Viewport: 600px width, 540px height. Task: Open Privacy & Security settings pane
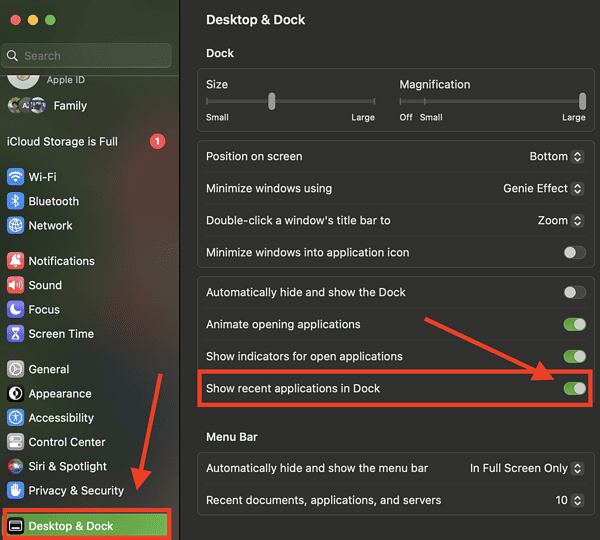(75, 490)
